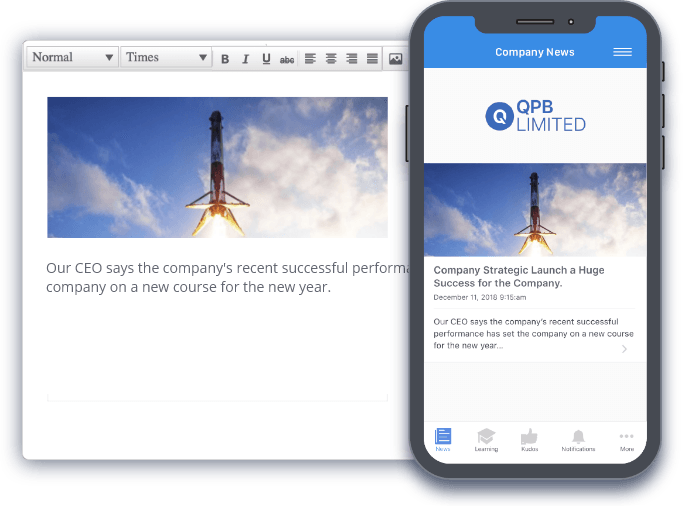
Task: Tap the More tab
Action: (x=627, y=440)
